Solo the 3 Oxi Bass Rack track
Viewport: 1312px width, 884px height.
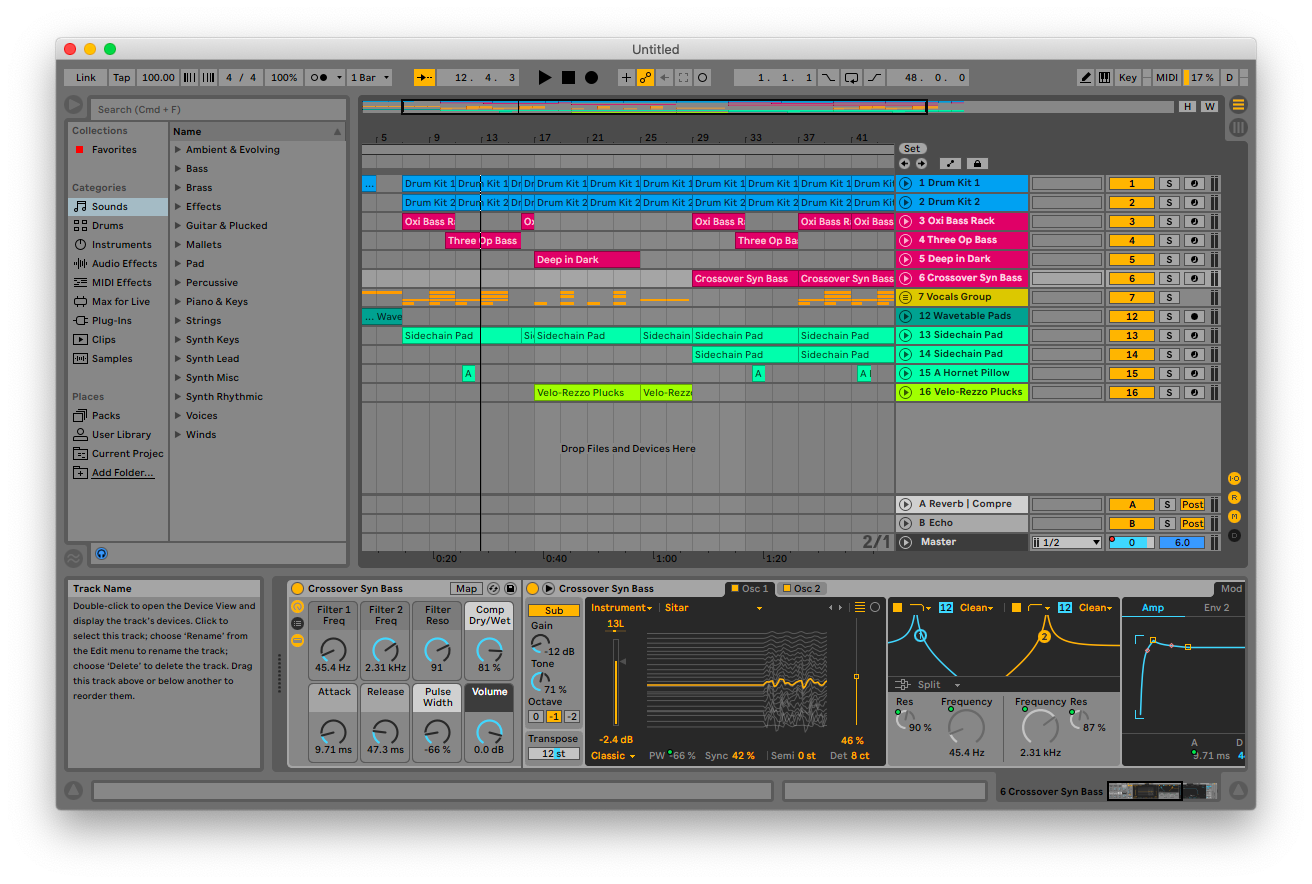tap(1168, 221)
